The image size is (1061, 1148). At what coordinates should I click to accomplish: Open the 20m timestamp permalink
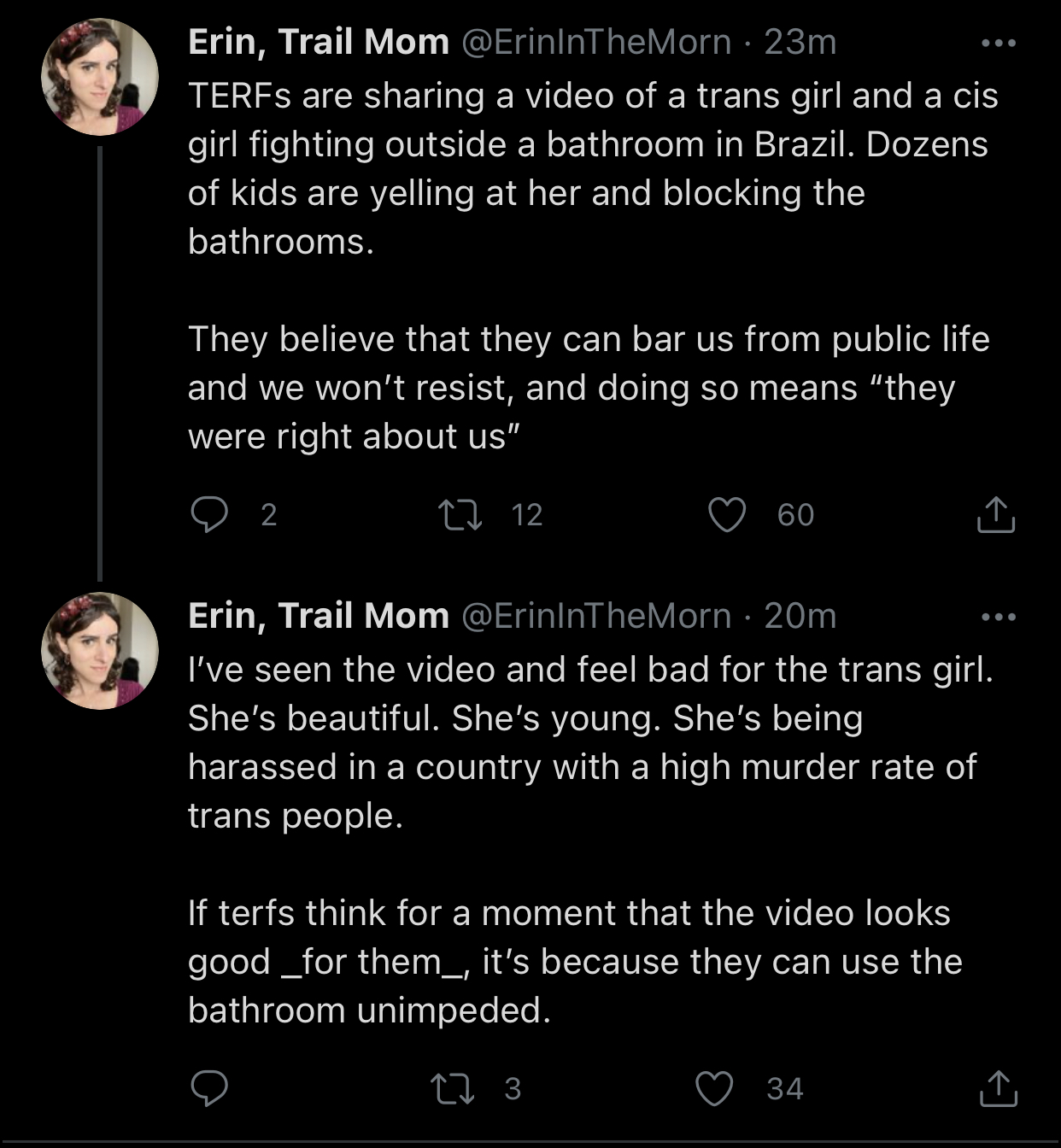pyautogui.click(x=800, y=616)
